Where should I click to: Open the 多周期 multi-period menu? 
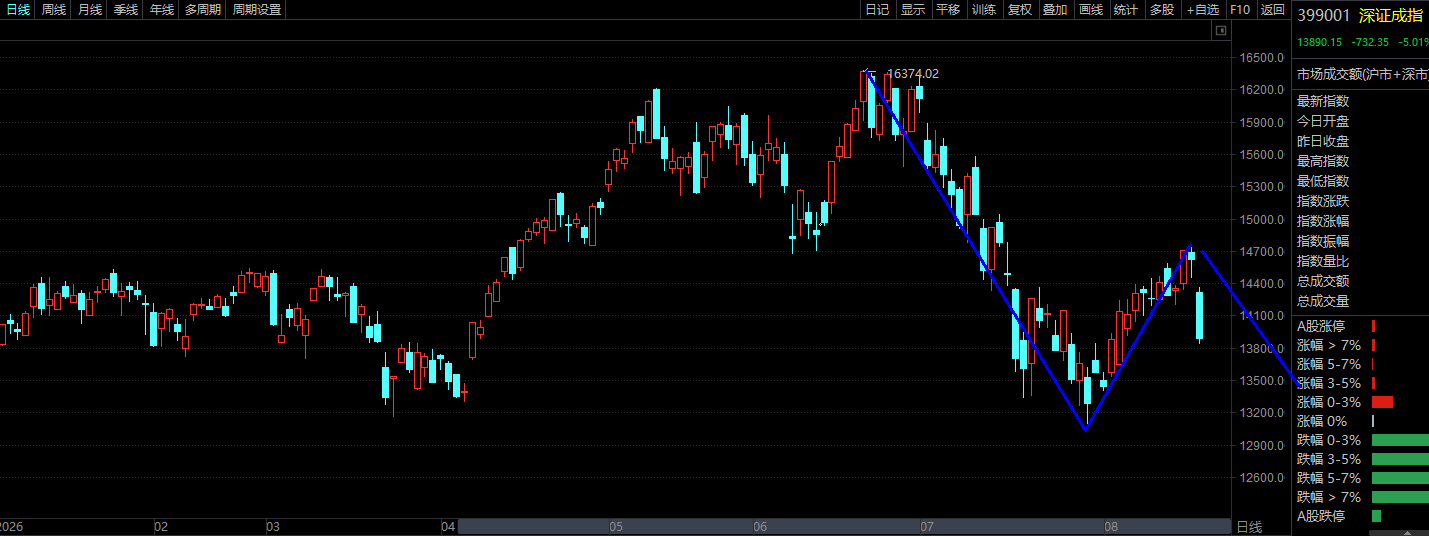[203, 10]
